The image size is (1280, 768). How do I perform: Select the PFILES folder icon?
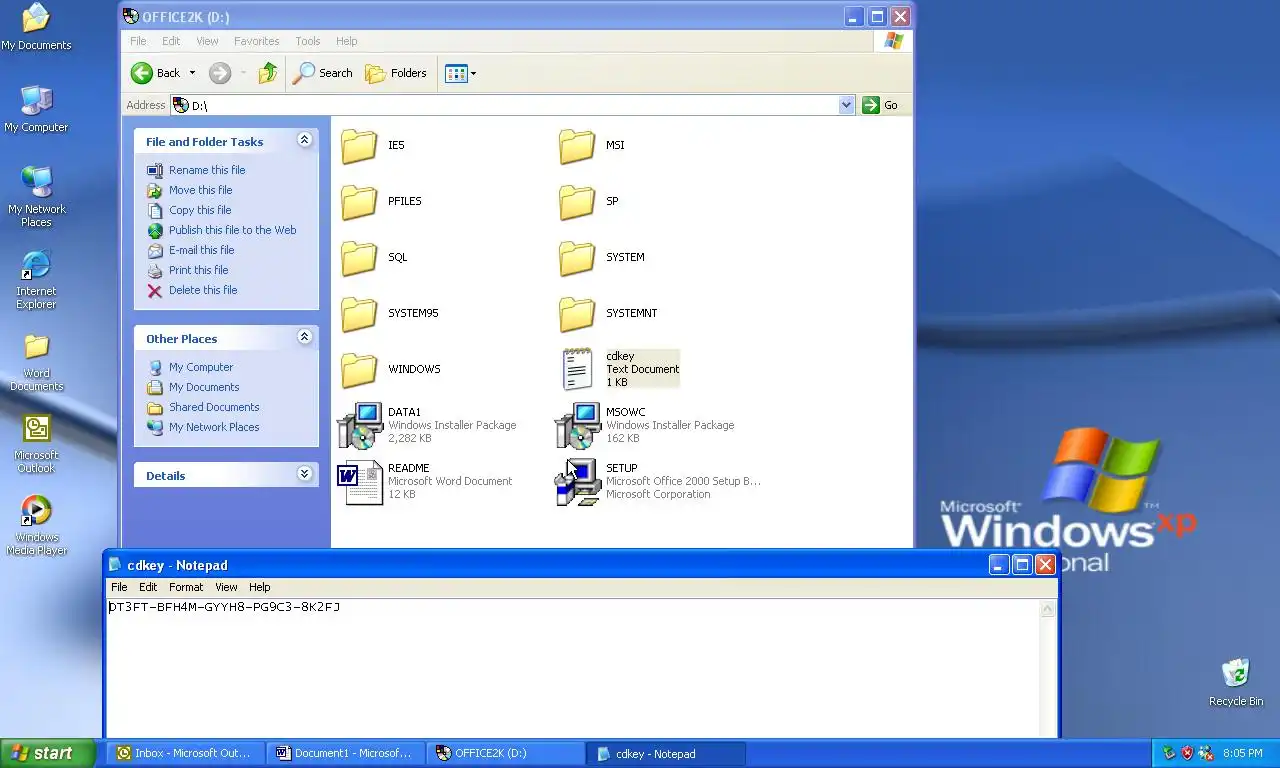[359, 202]
